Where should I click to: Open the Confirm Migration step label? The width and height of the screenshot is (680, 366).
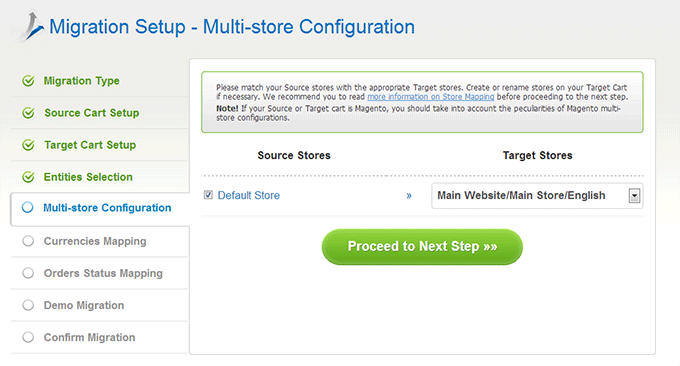(x=89, y=337)
